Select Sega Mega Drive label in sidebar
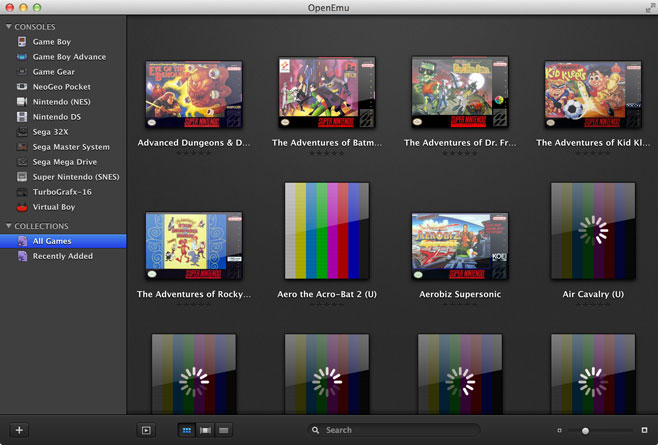 65,162
